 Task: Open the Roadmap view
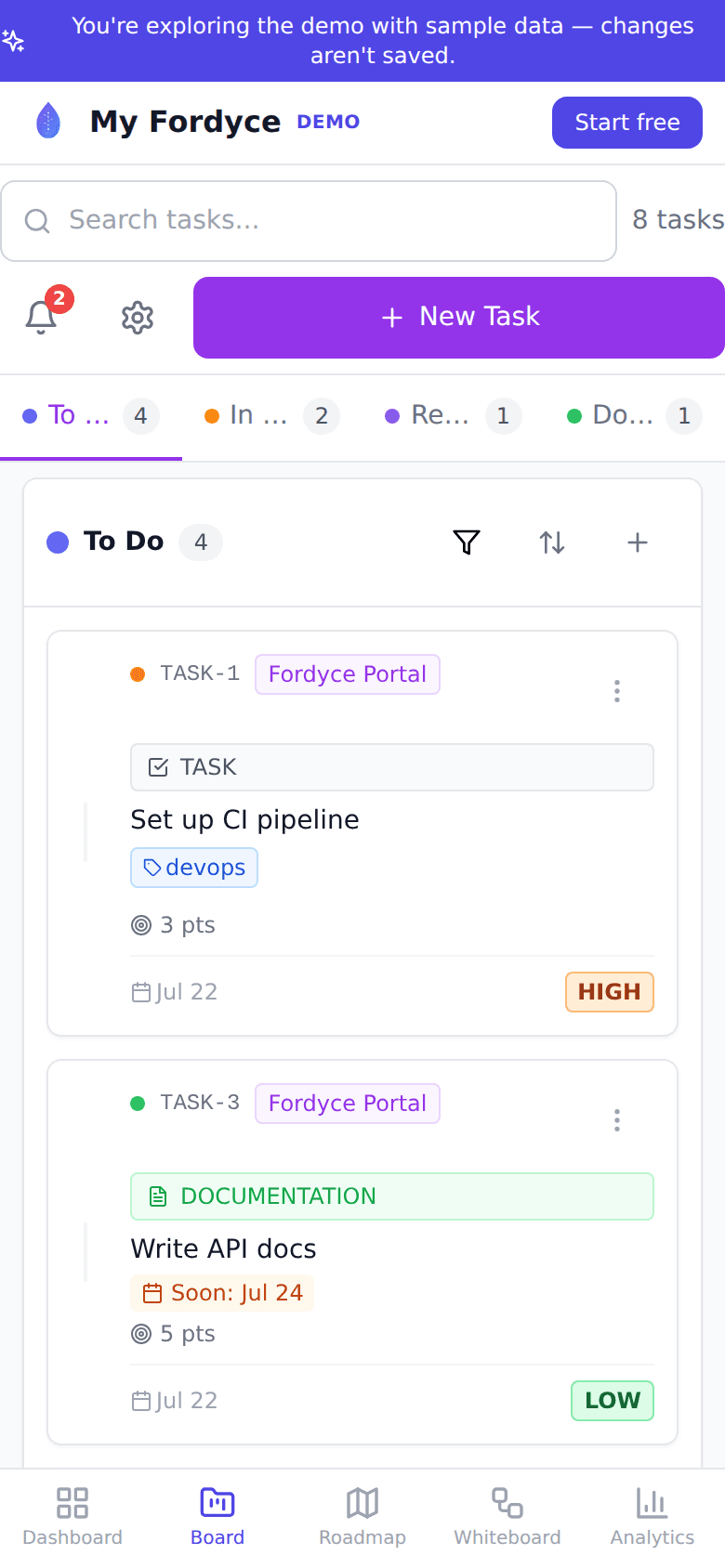point(362,1517)
